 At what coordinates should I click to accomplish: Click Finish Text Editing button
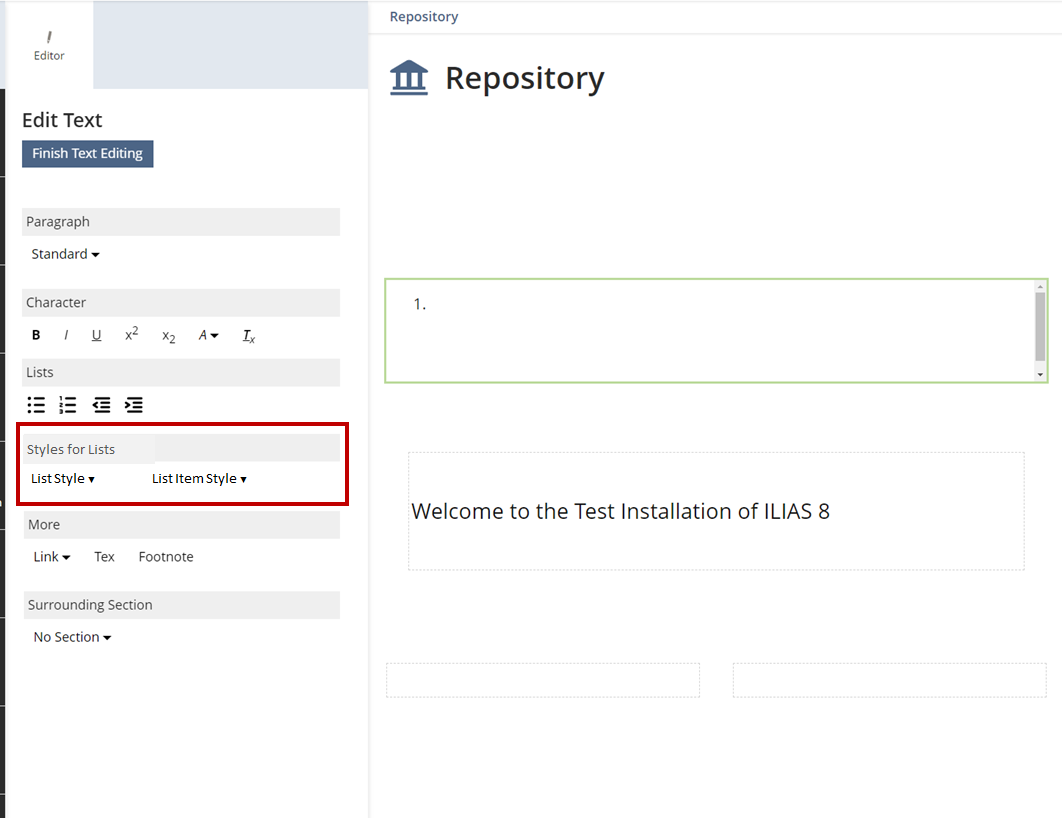click(x=88, y=154)
